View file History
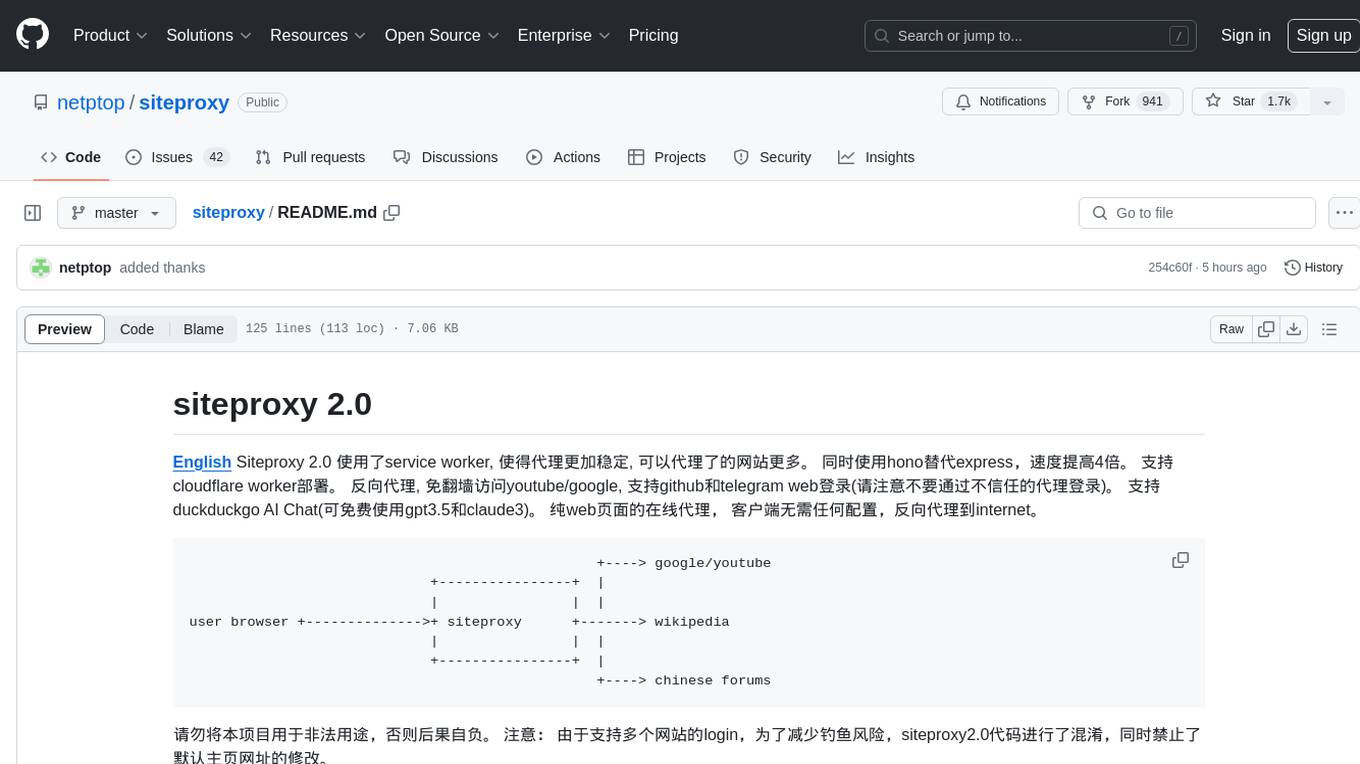 [x=1313, y=268]
